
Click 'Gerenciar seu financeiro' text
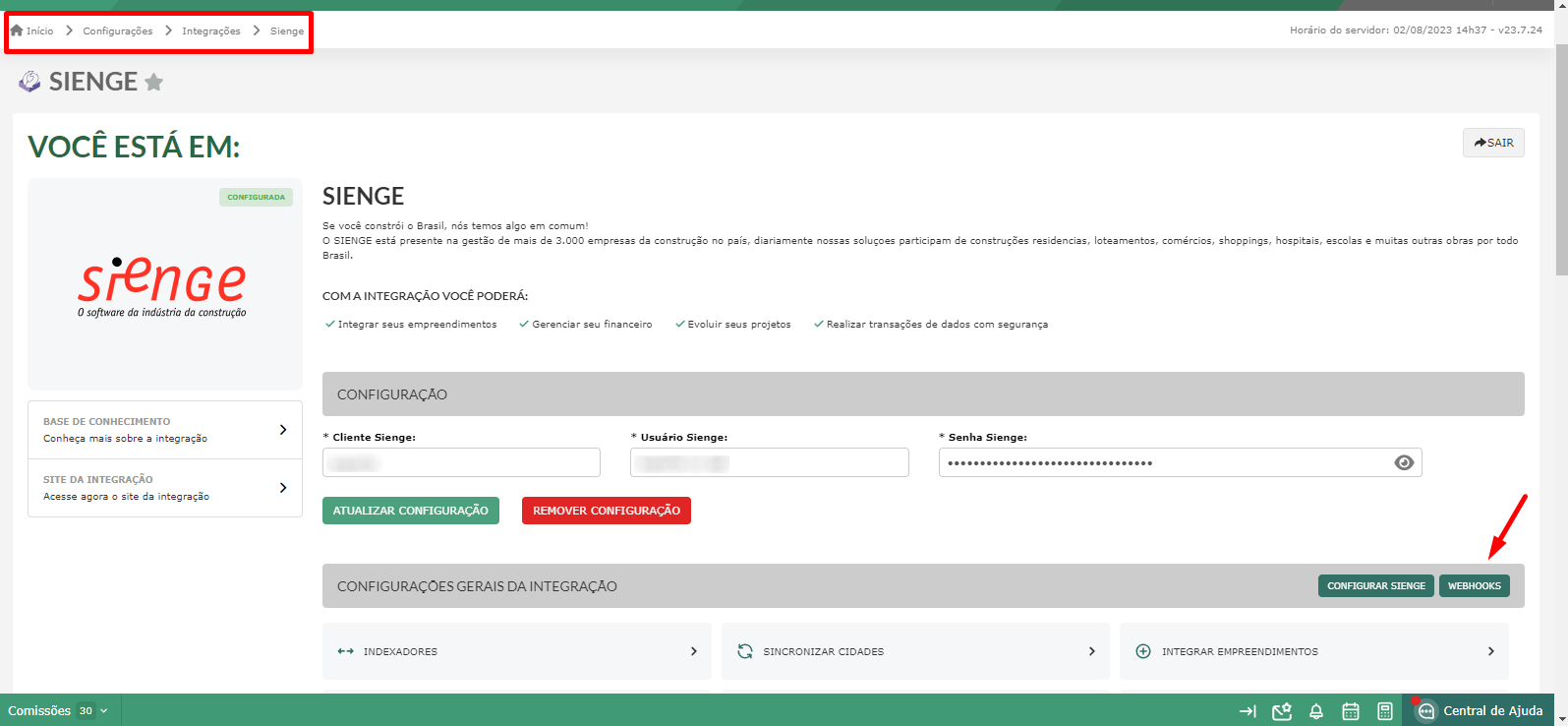tap(592, 325)
